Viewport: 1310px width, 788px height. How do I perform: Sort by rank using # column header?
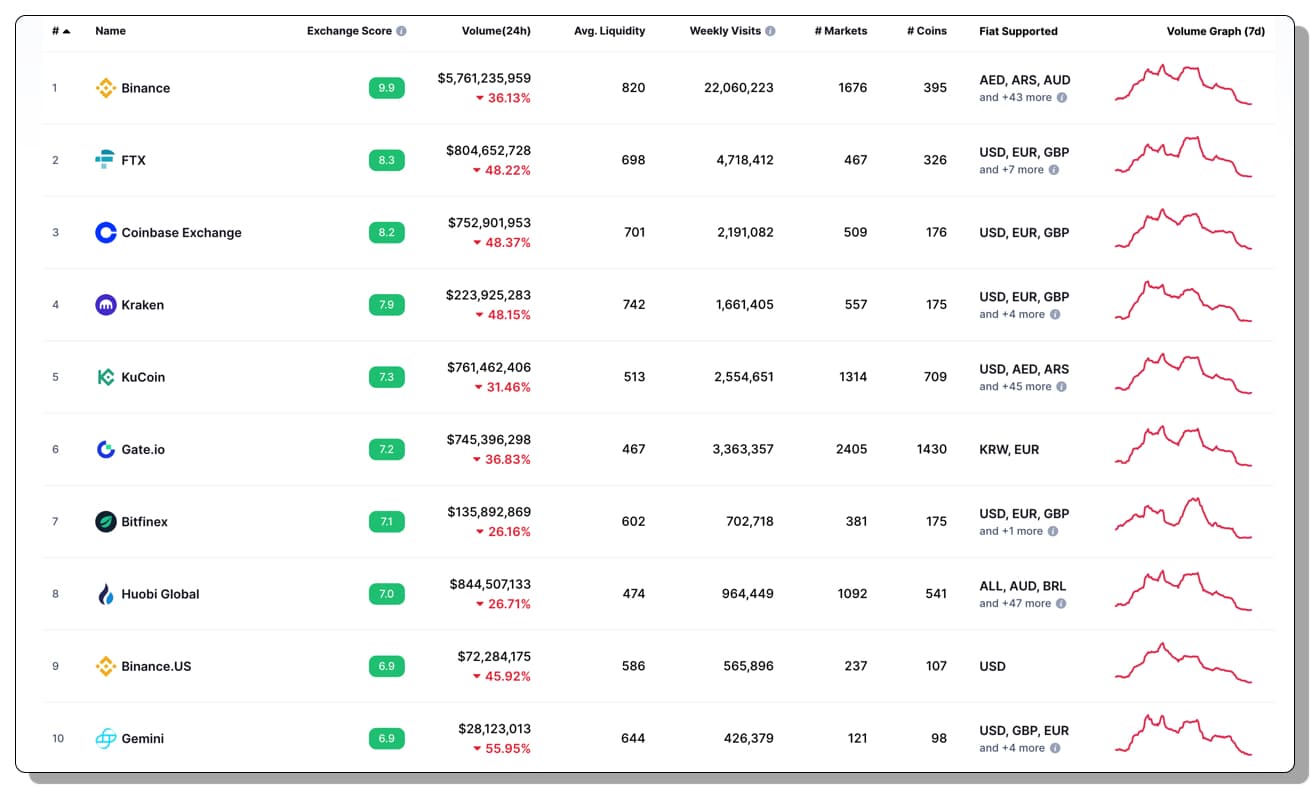click(x=61, y=31)
